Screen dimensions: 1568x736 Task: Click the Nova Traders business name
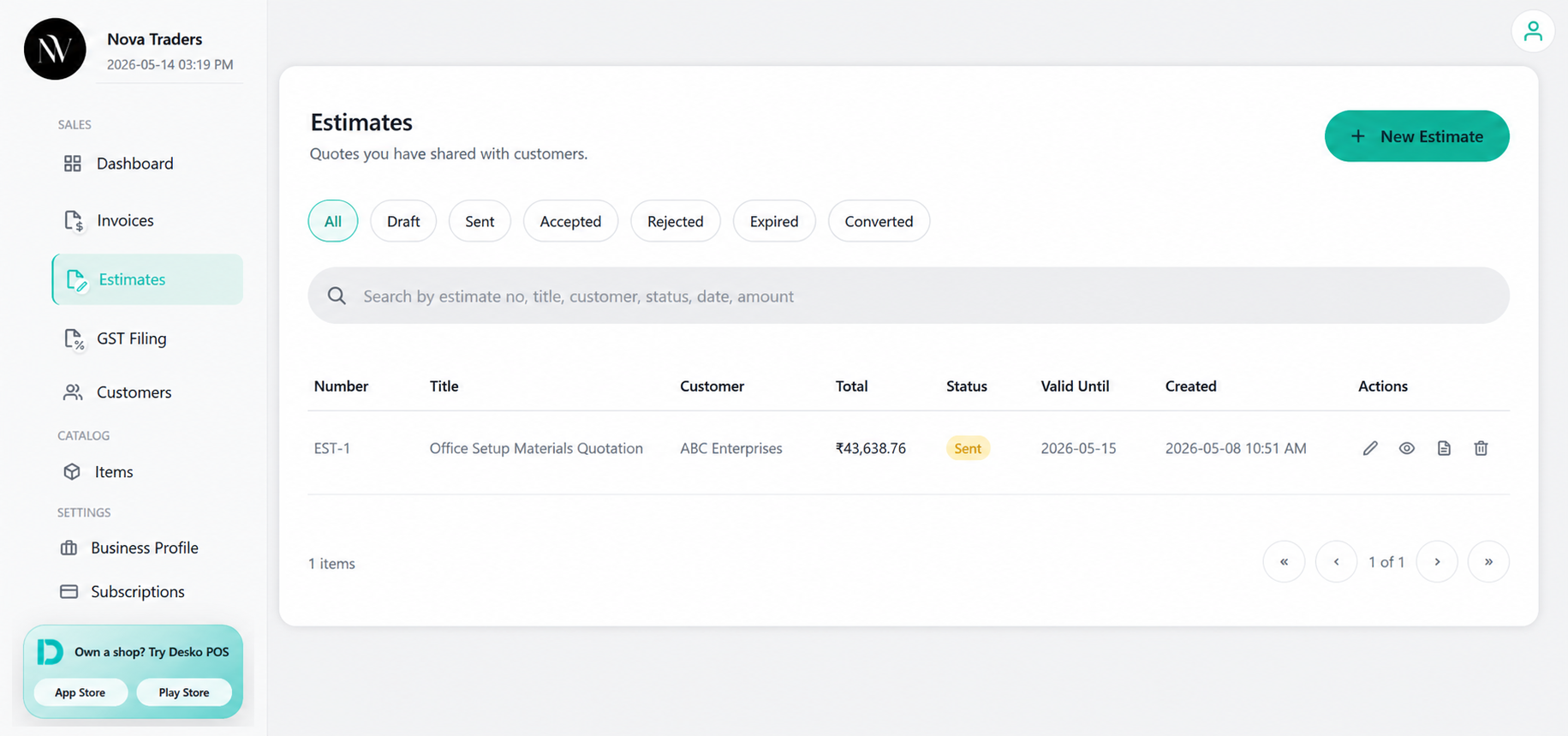154,39
